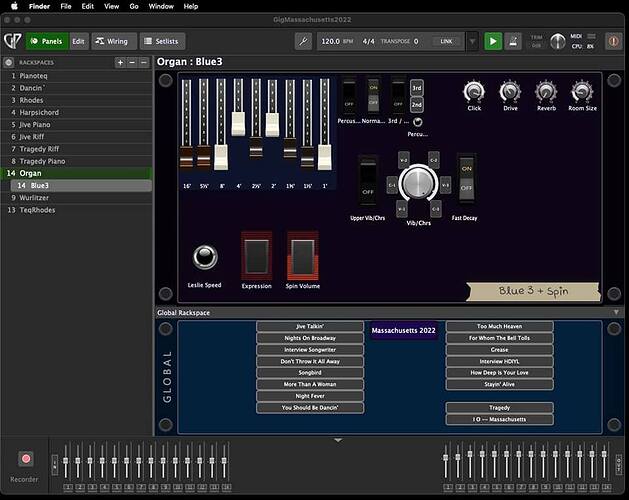The height and width of the screenshot is (500, 629).
Task: Click Finder in the menu bar
Action: click(x=39, y=6)
